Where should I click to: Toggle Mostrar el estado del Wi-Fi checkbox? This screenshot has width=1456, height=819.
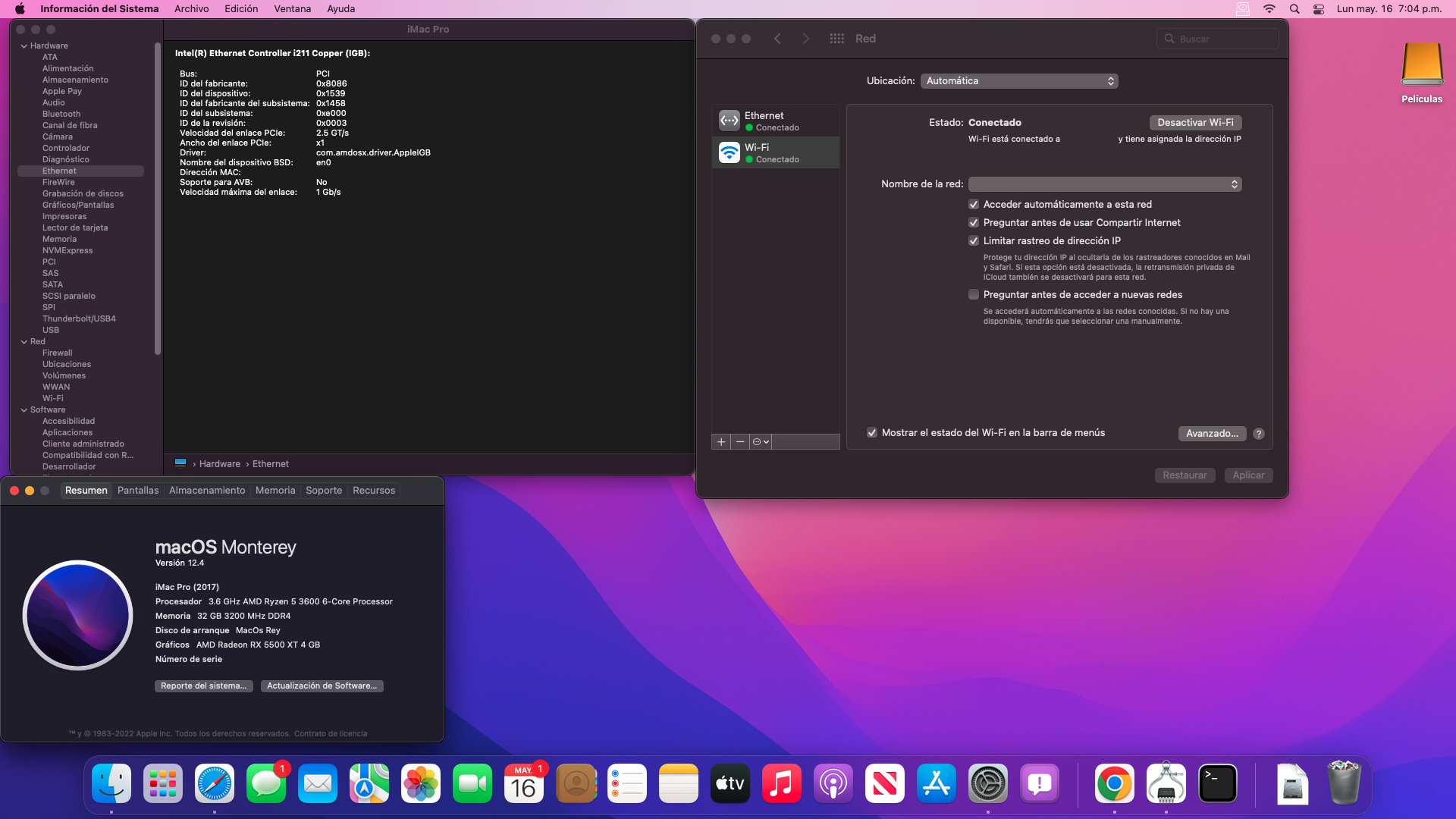tap(872, 432)
